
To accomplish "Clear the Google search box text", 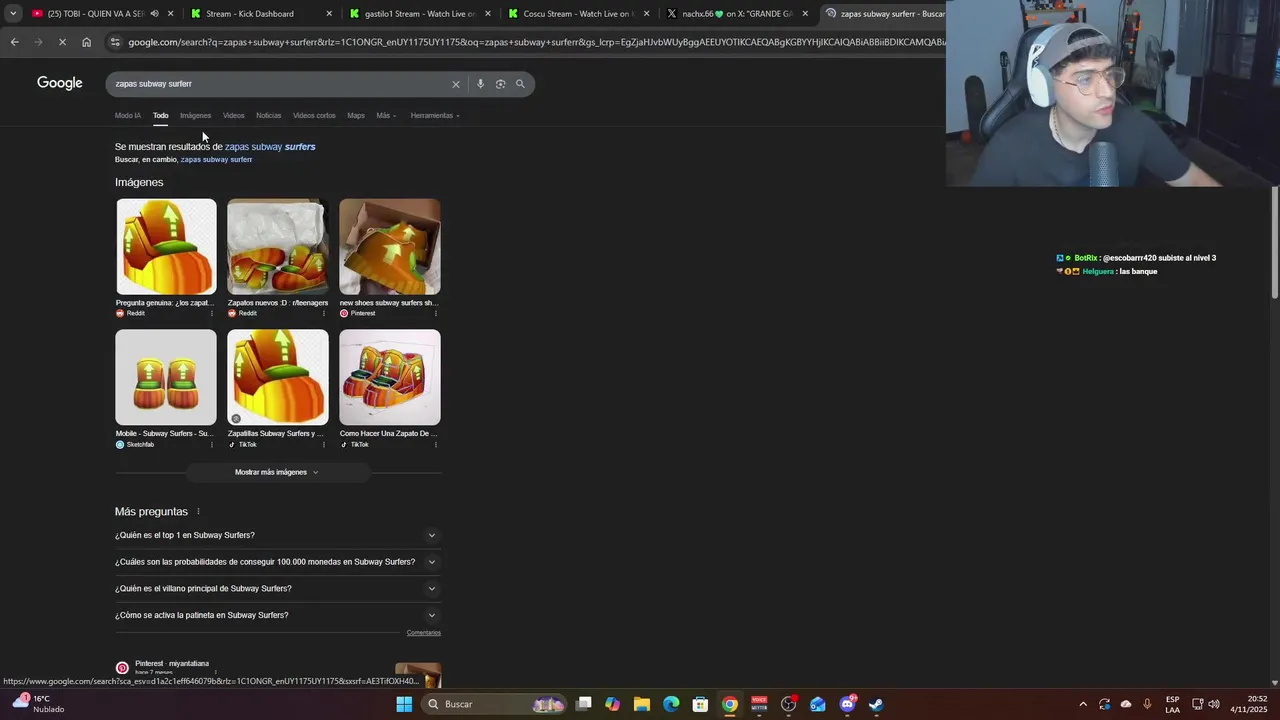I will click(456, 84).
